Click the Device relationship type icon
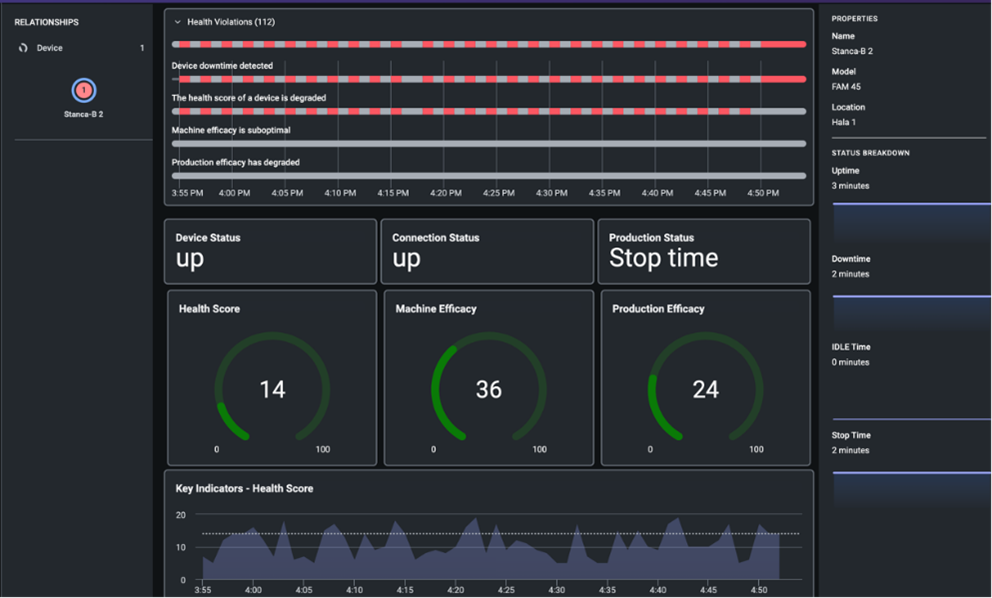The width and height of the screenshot is (992, 598). click(x=23, y=48)
